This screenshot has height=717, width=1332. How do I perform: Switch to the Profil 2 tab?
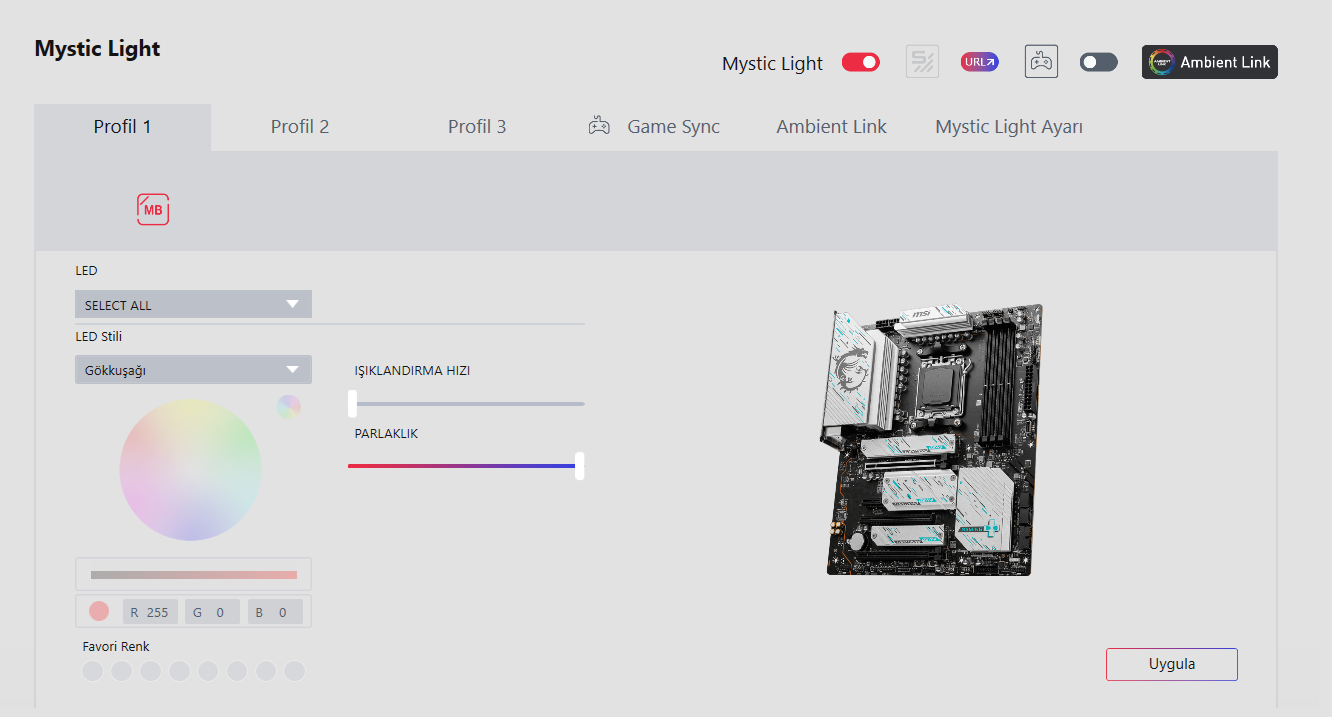[300, 127]
